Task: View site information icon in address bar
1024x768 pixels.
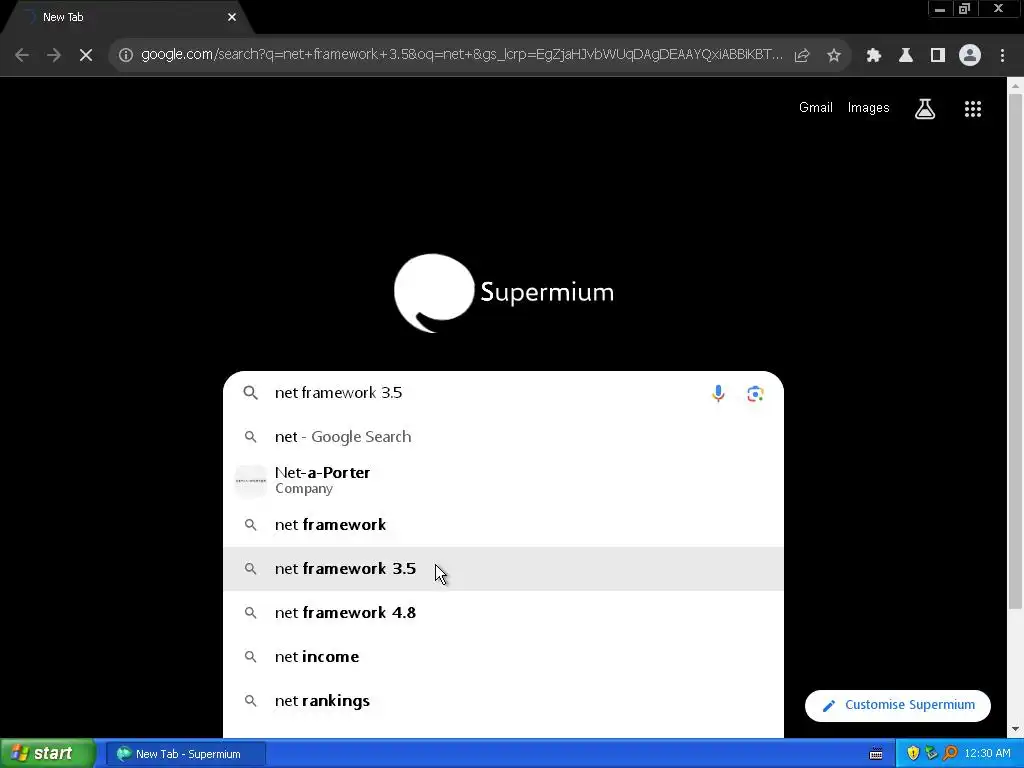Action: [126, 55]
